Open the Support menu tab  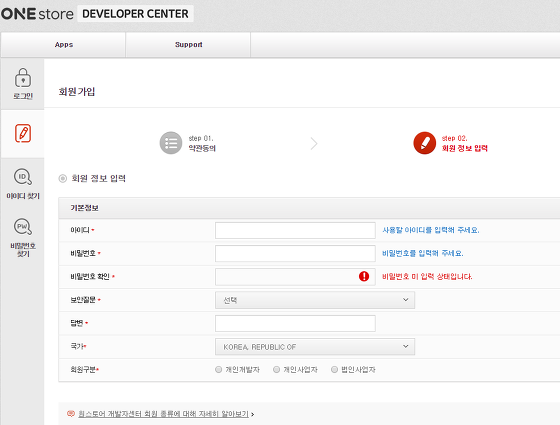[x=188, y=45]
